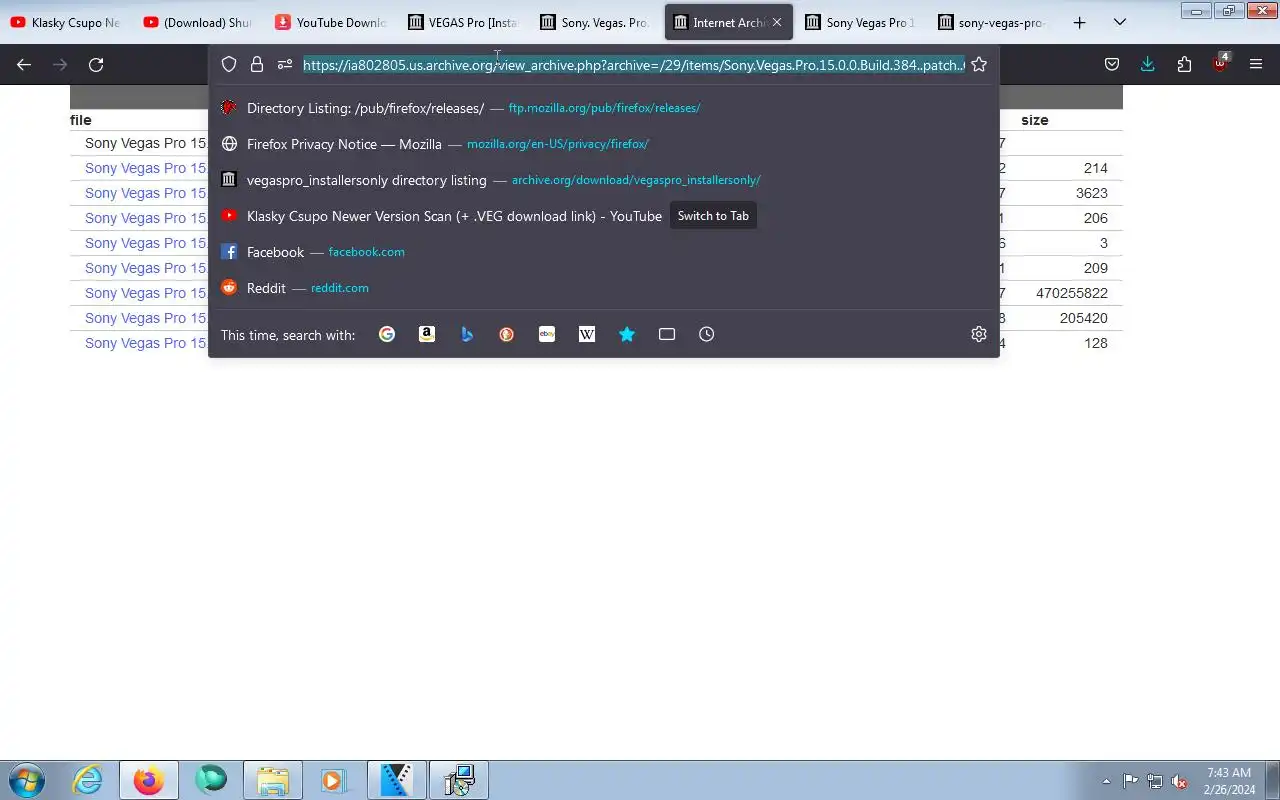Expand the list all tabs chevron

pos(1120,22)
